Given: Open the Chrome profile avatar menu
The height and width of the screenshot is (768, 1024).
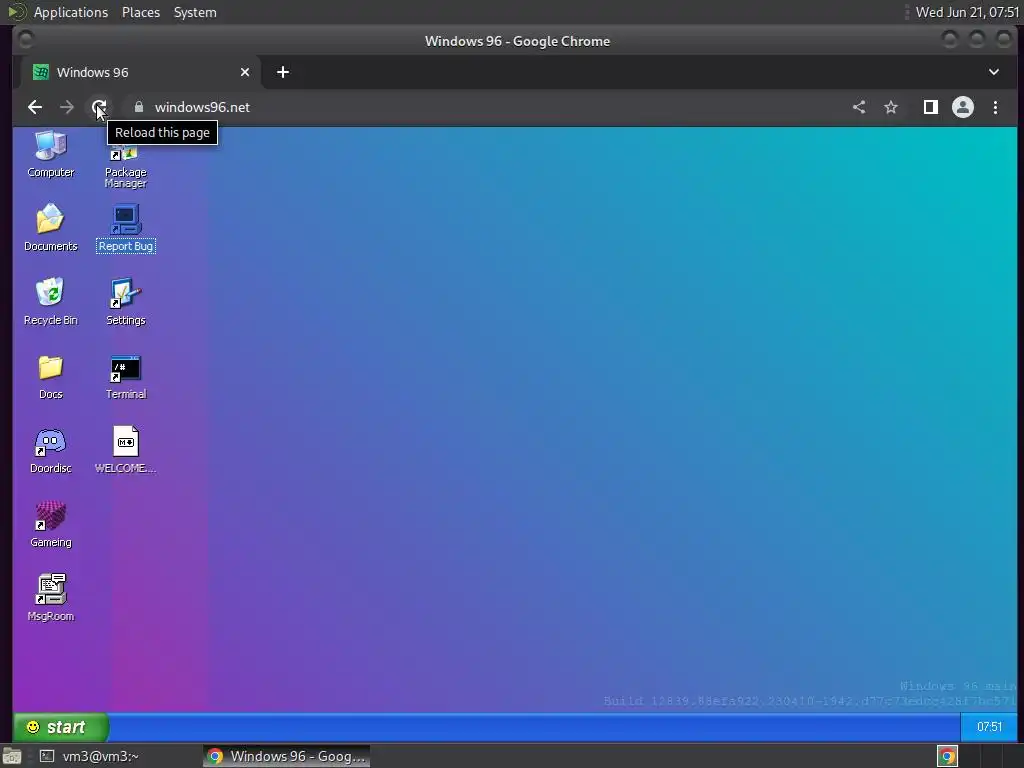Looking at the screenshot, I should pyautogui.click(x=963, y=107).
